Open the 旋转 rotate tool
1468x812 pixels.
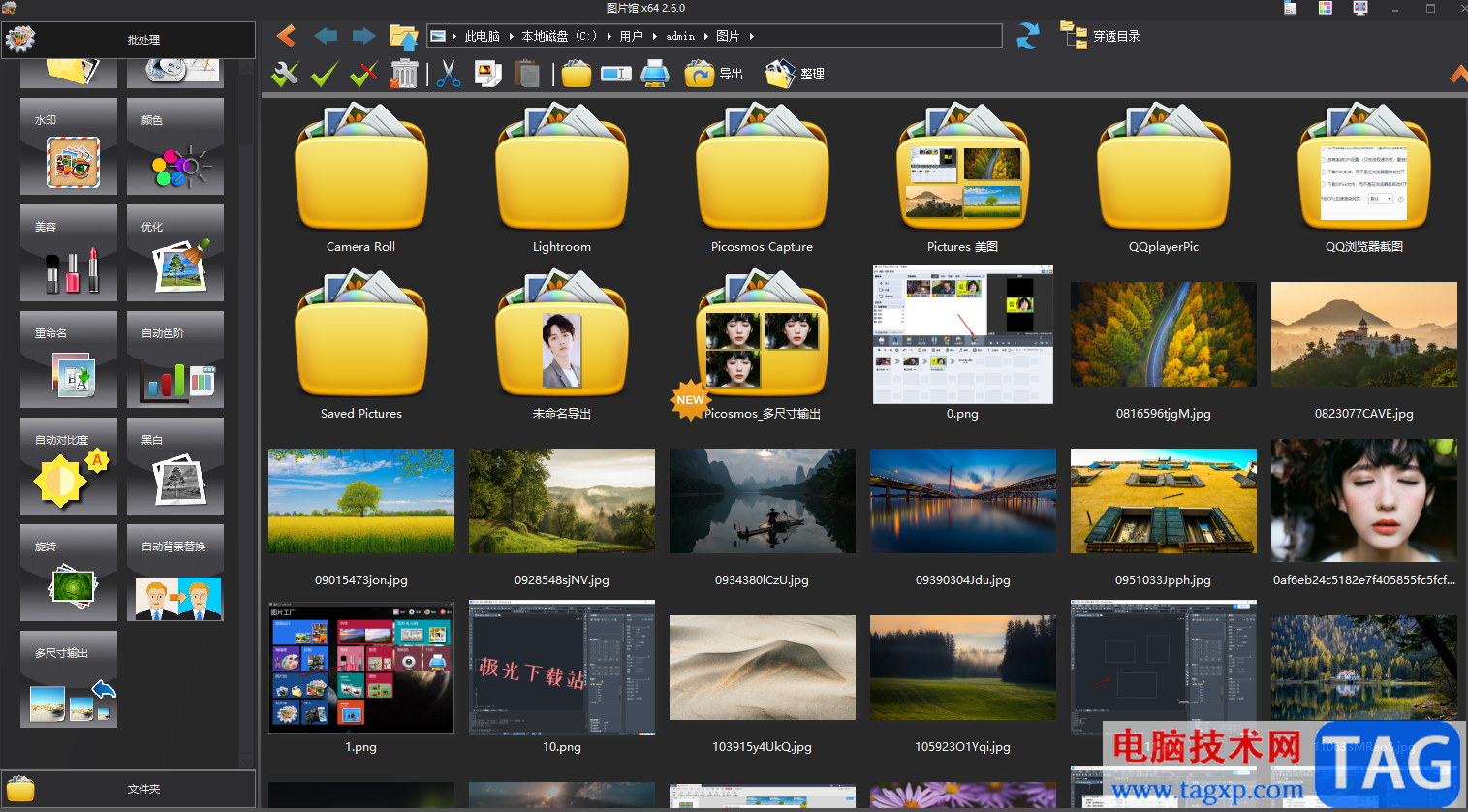69,573
